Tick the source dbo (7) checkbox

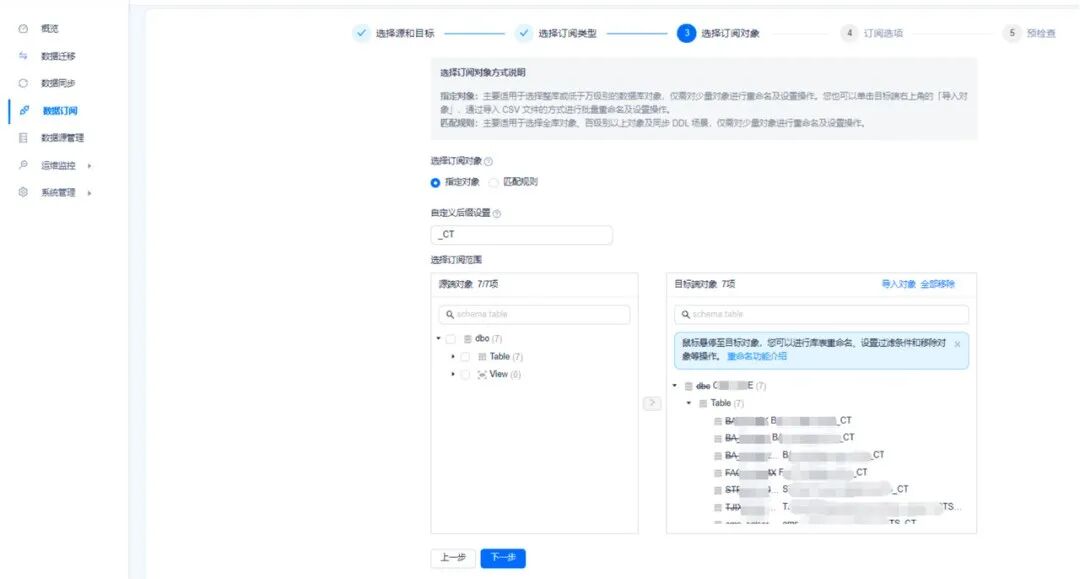click(451, 339)
